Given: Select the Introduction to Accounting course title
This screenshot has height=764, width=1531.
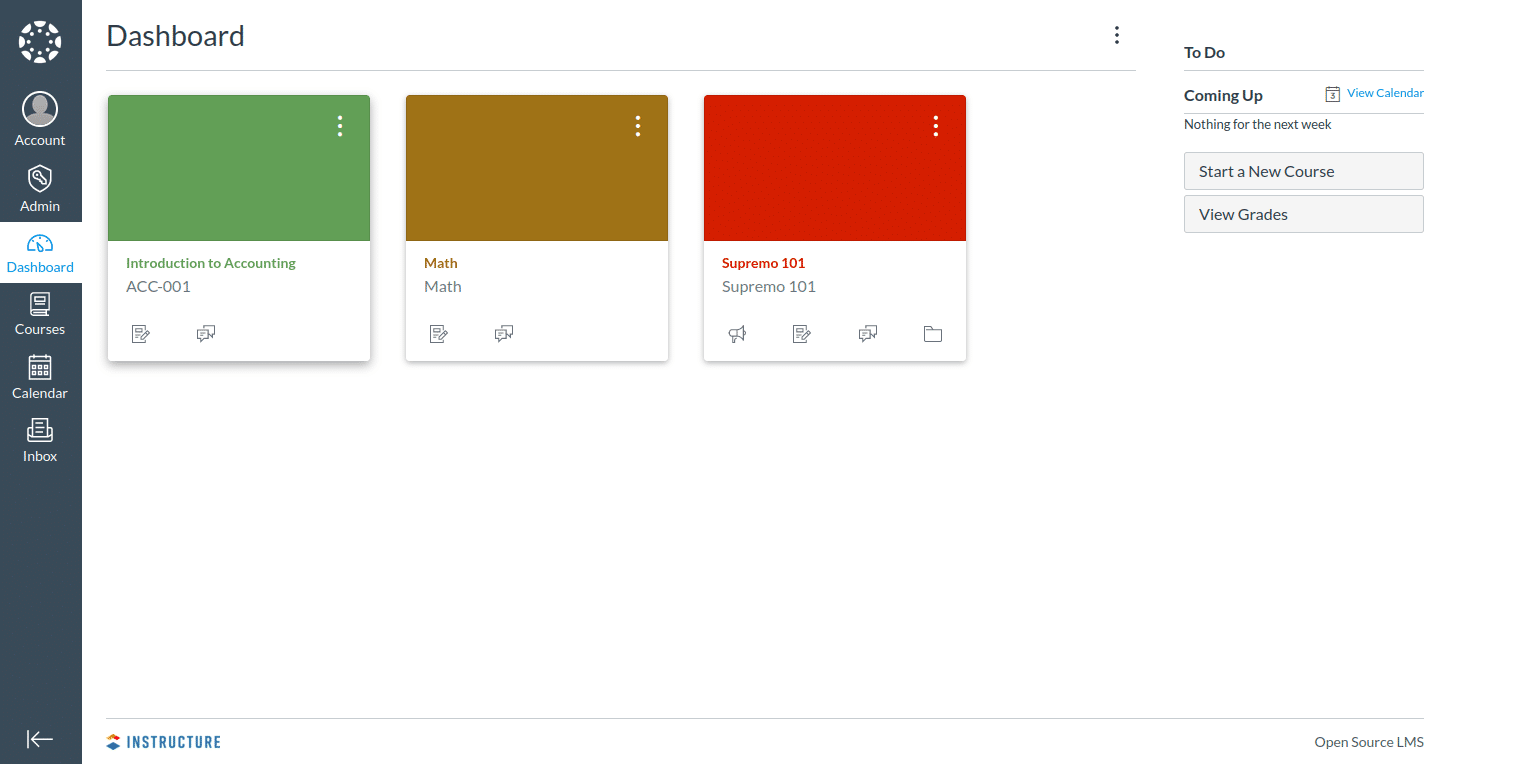Looking at the screenshot, I should click(x=210, y=262).
